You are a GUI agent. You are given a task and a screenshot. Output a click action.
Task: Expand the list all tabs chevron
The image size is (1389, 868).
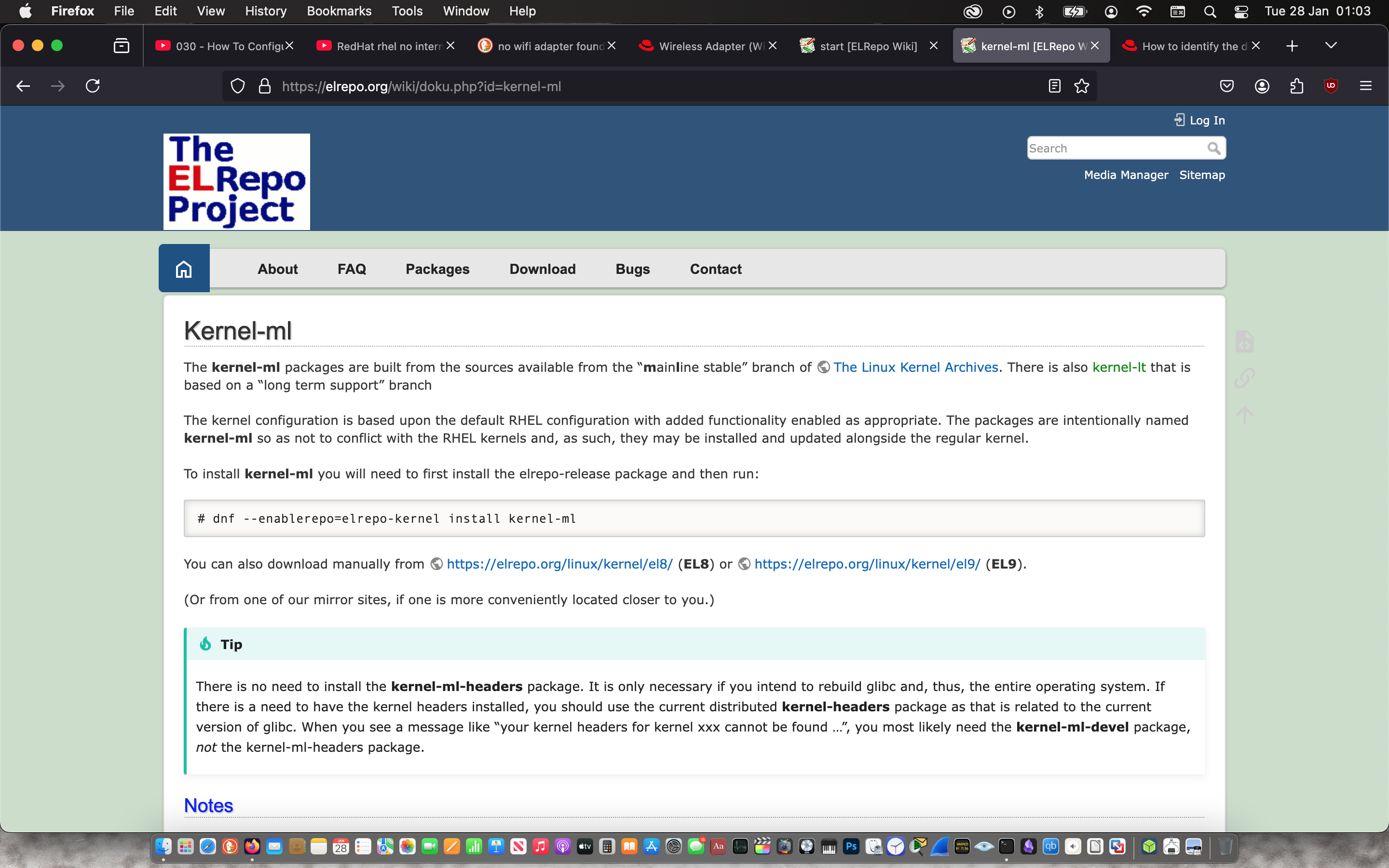(x=1331, y=45)
